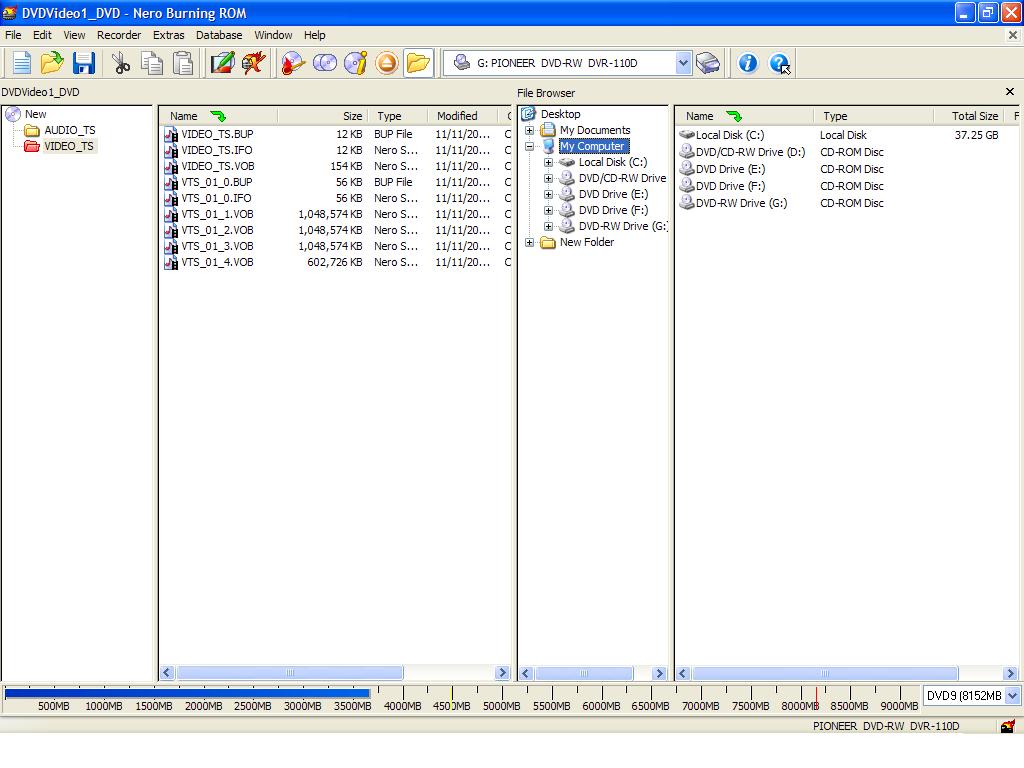The image size is (1024, 768).
Task: Open the Recorder menu
Action: (119, 35)
